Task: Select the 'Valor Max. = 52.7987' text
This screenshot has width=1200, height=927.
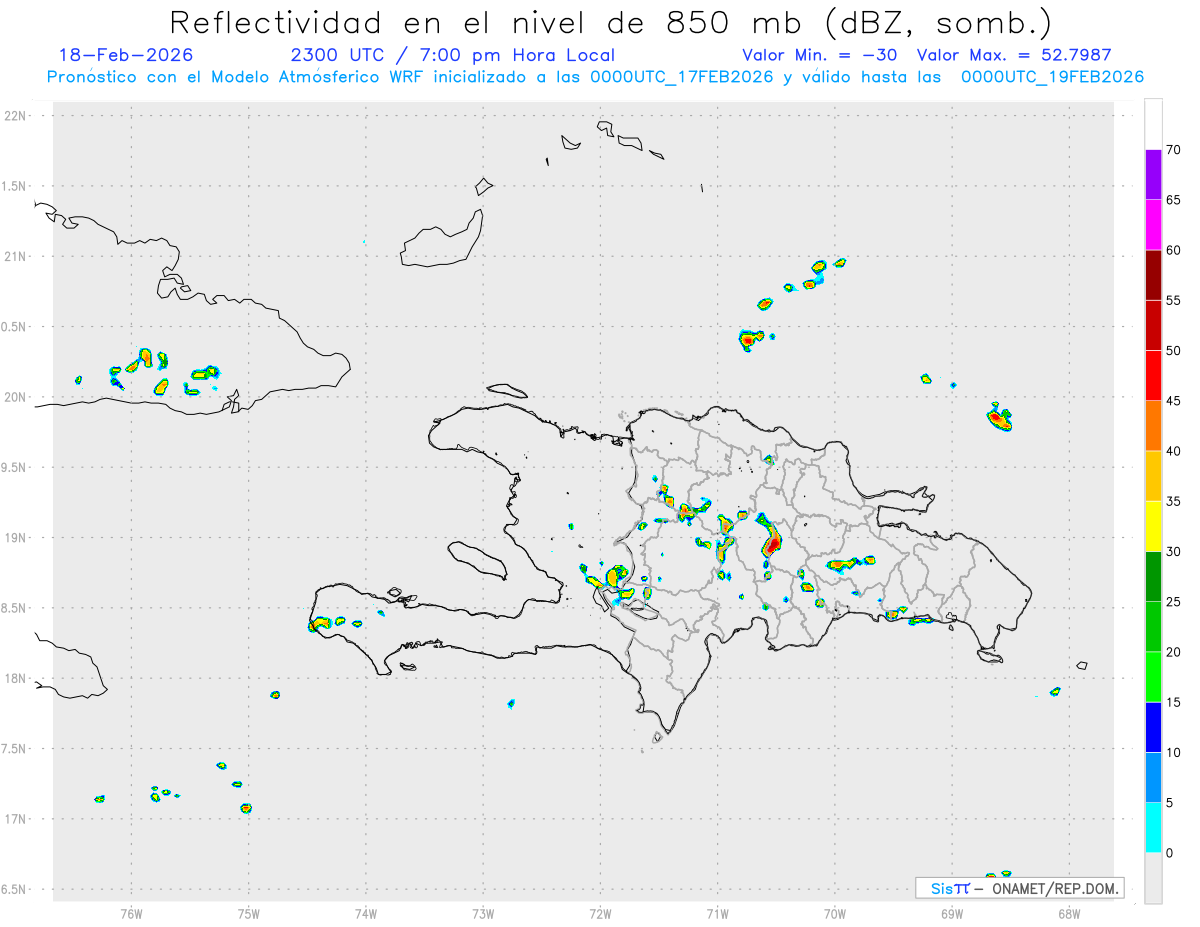Action: (x=1014, y=55)
